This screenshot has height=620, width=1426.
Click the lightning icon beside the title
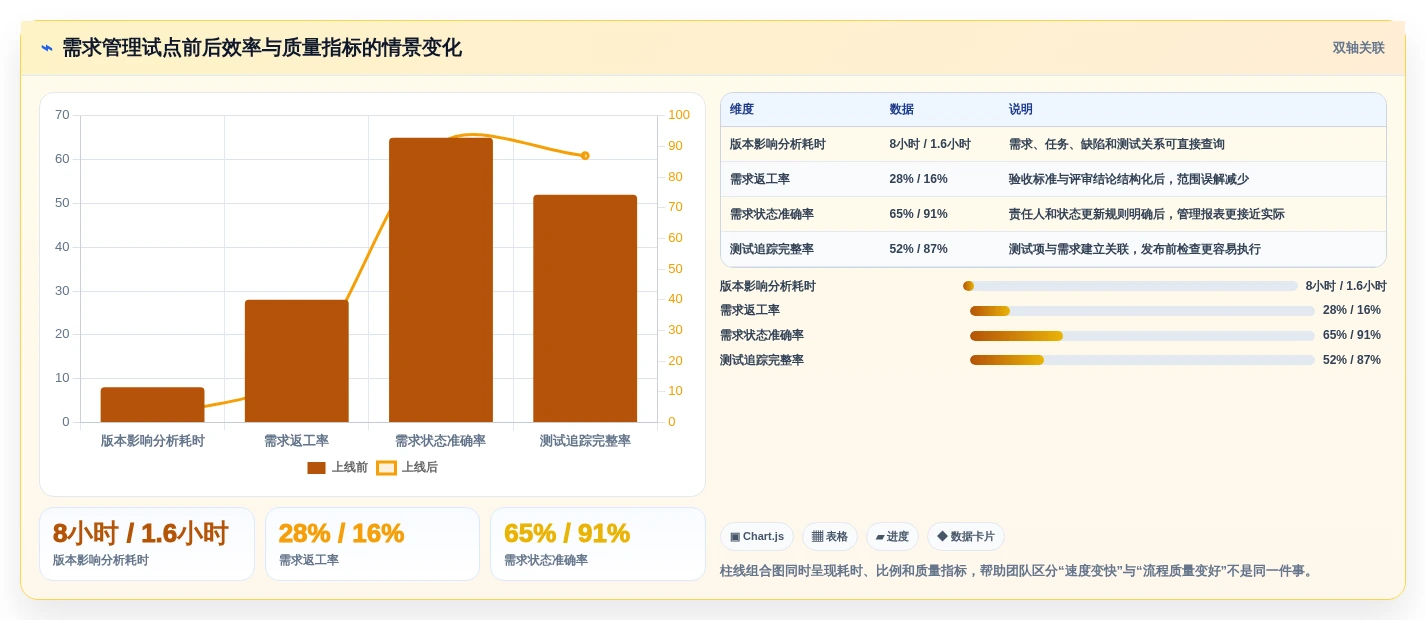click(47, 48)
